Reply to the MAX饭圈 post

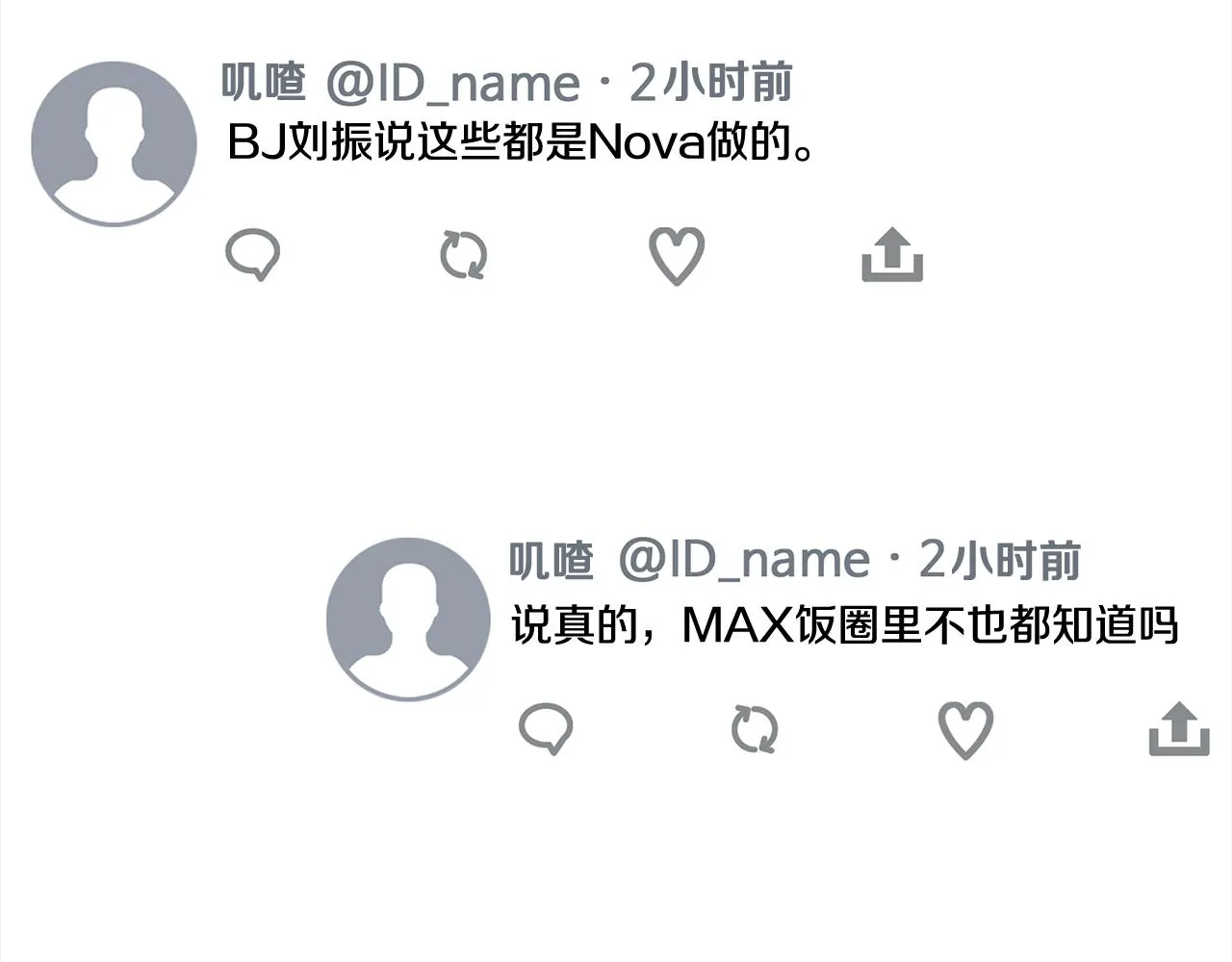click(546, 728)
